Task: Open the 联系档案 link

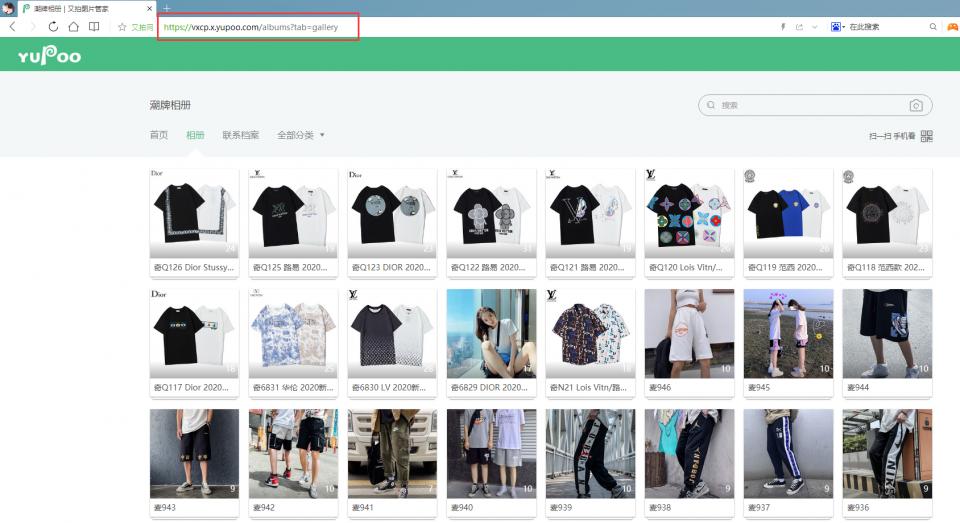Action: tap(240, 135)
